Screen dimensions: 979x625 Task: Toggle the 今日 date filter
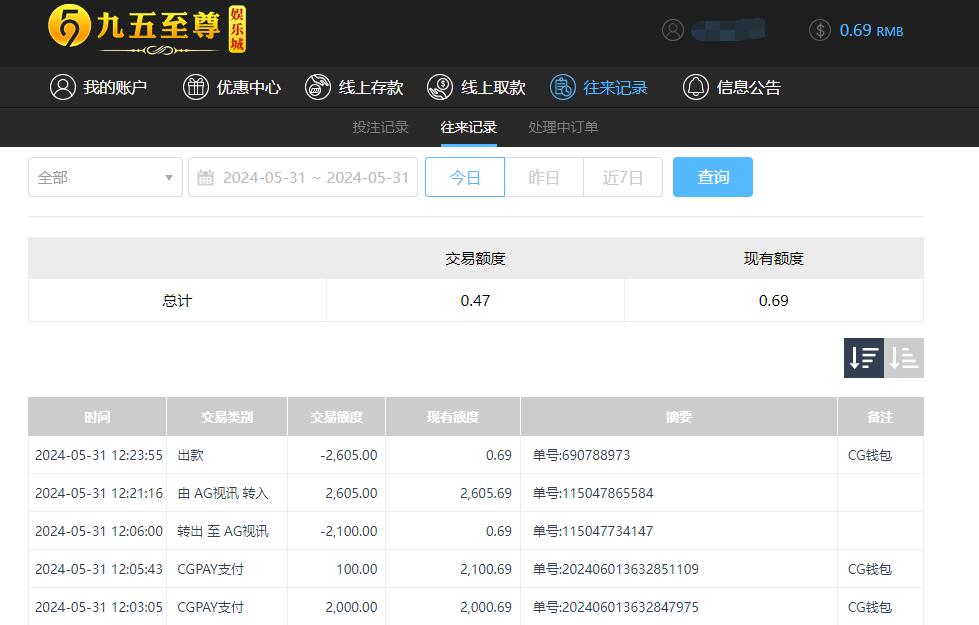[x=464, y=177]
